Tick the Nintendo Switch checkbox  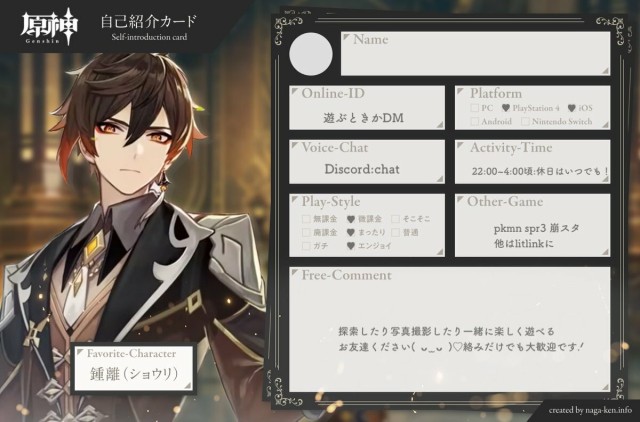[x=525, y=121]
